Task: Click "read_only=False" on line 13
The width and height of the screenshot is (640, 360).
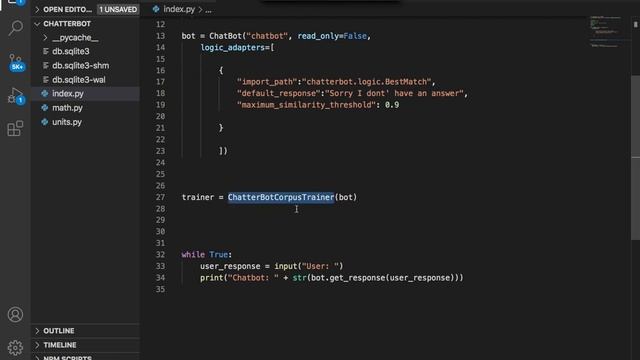Action: [x=332, y=36]
